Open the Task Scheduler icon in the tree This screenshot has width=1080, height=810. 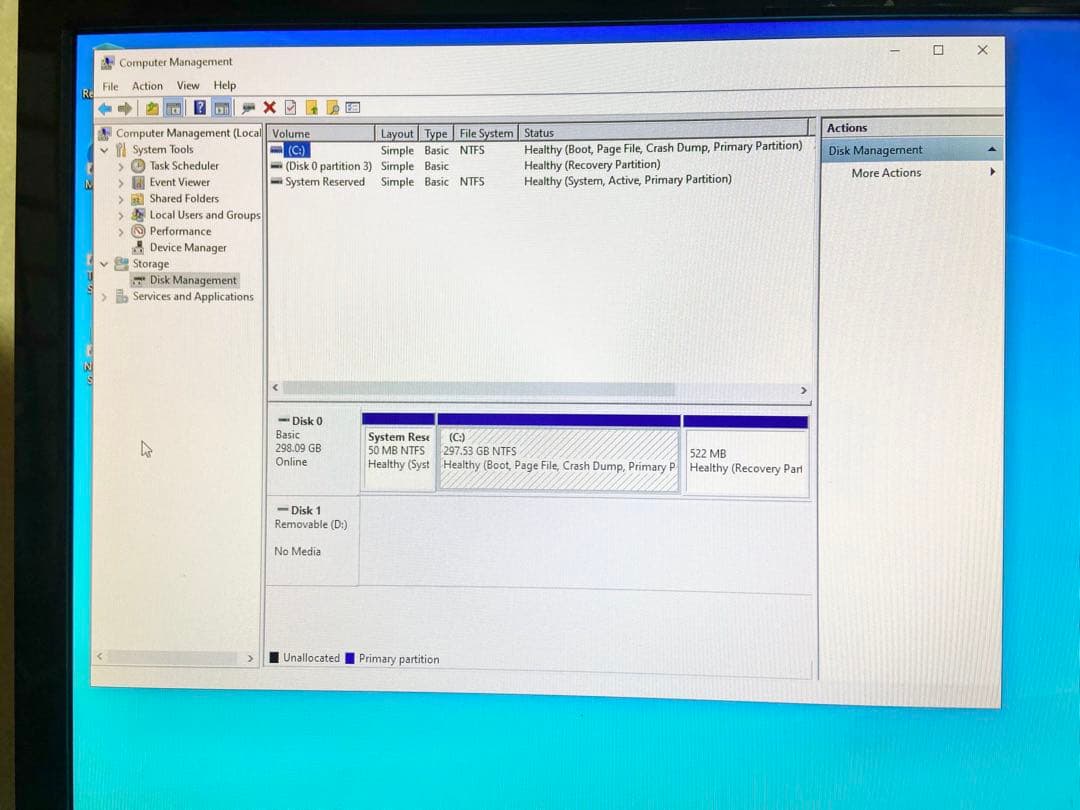138,166
